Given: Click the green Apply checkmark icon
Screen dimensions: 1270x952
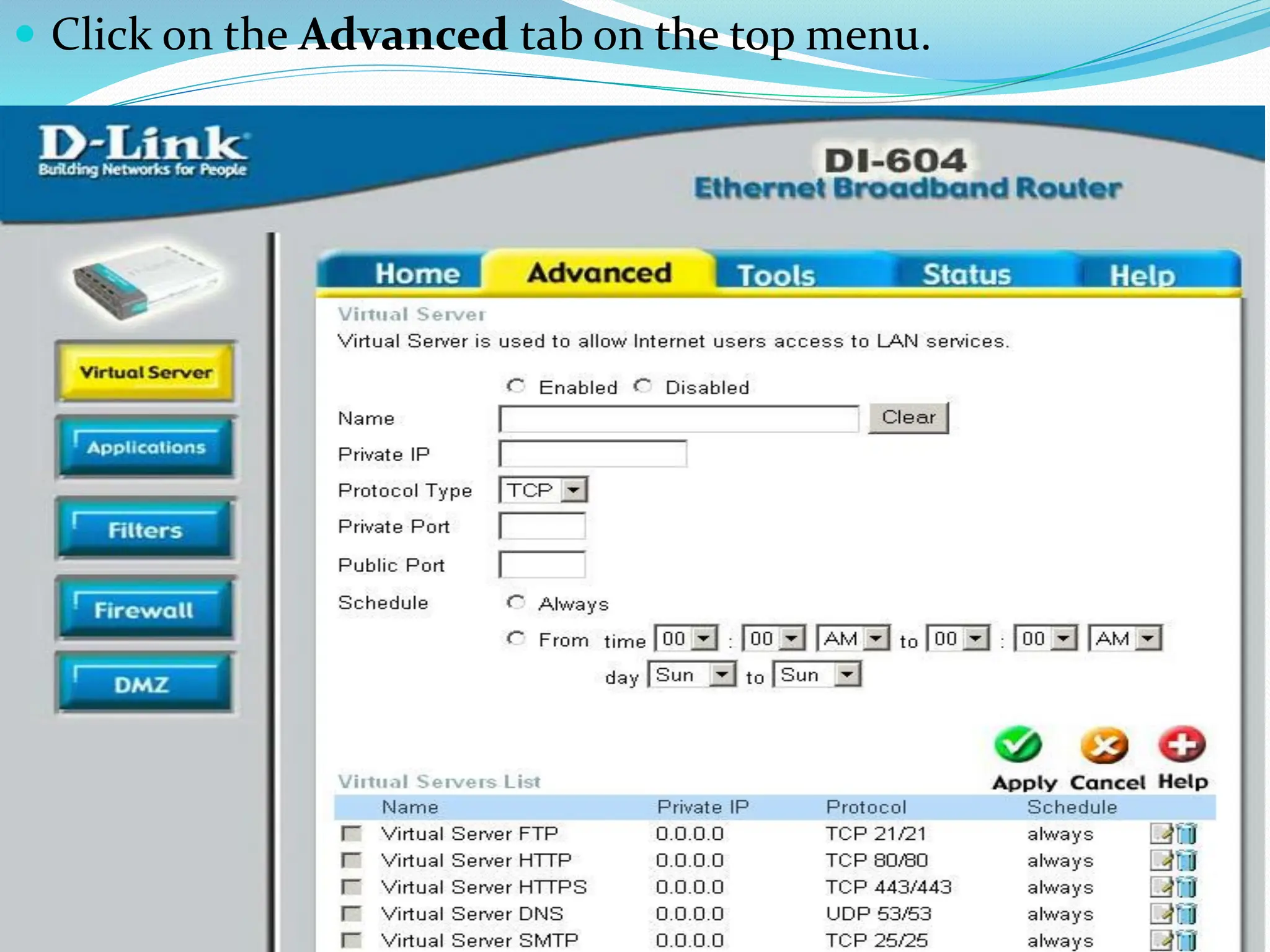Looking at the screenshot, I should coord(1018,744).
